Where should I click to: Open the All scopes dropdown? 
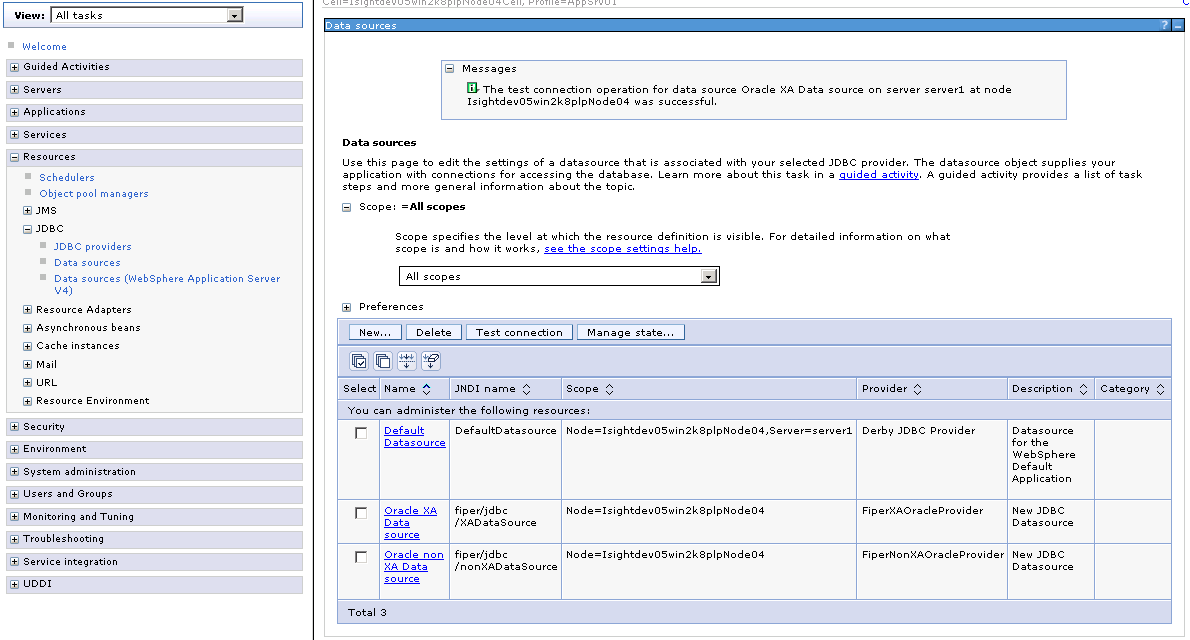(709, 277)
